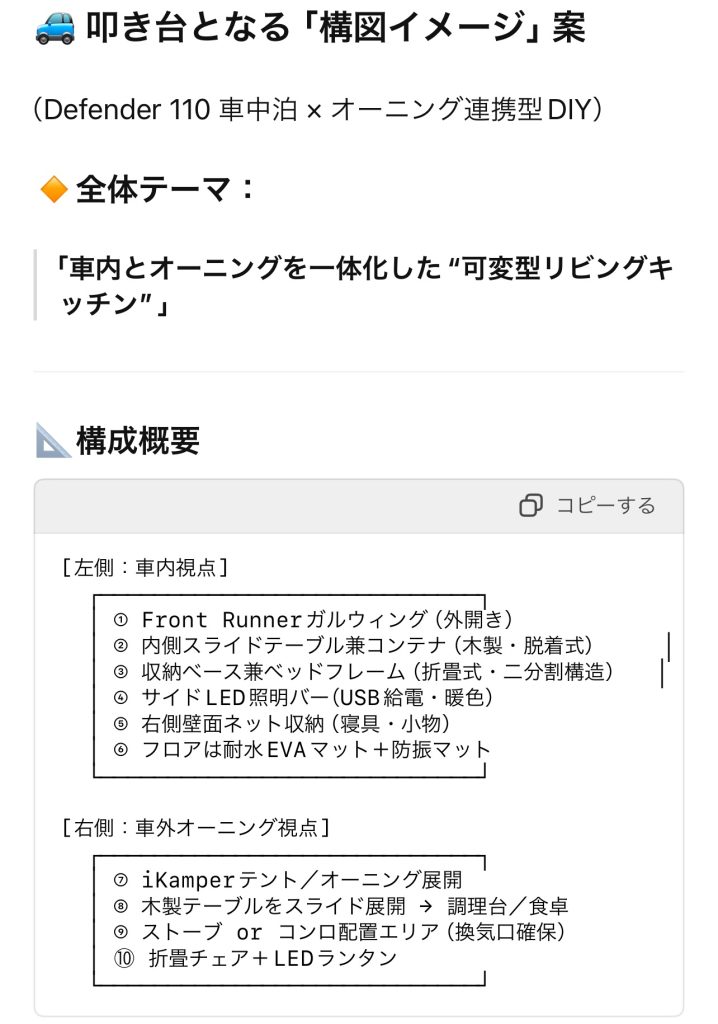Click the triangular ruler icon beside 構成概要

[52, 440]
